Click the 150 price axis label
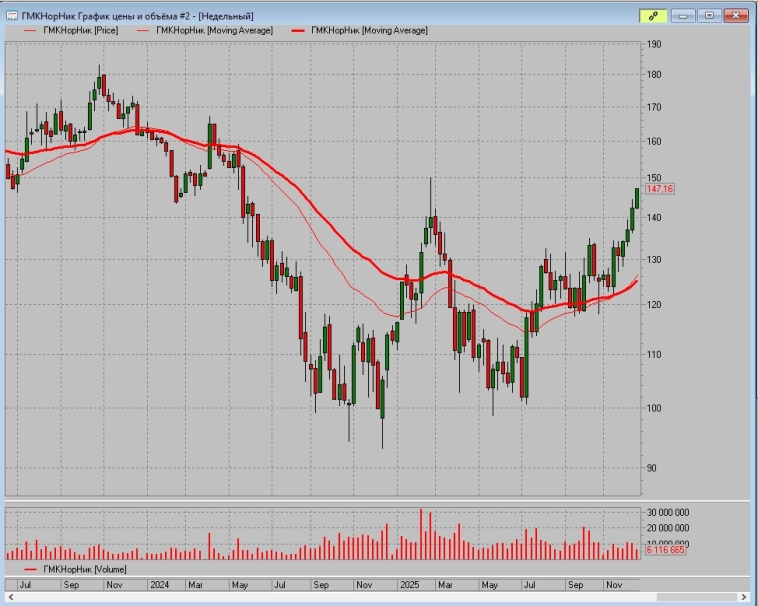Screen dimensions: 758x606 tap(654, 178)
